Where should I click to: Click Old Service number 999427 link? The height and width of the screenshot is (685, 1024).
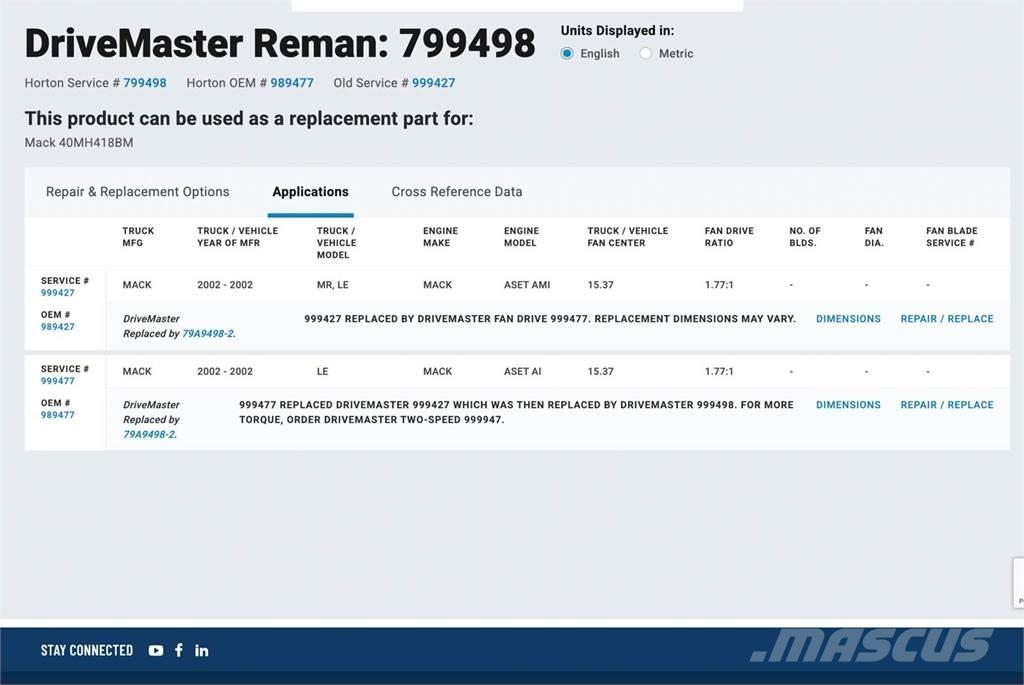[434, 83]
